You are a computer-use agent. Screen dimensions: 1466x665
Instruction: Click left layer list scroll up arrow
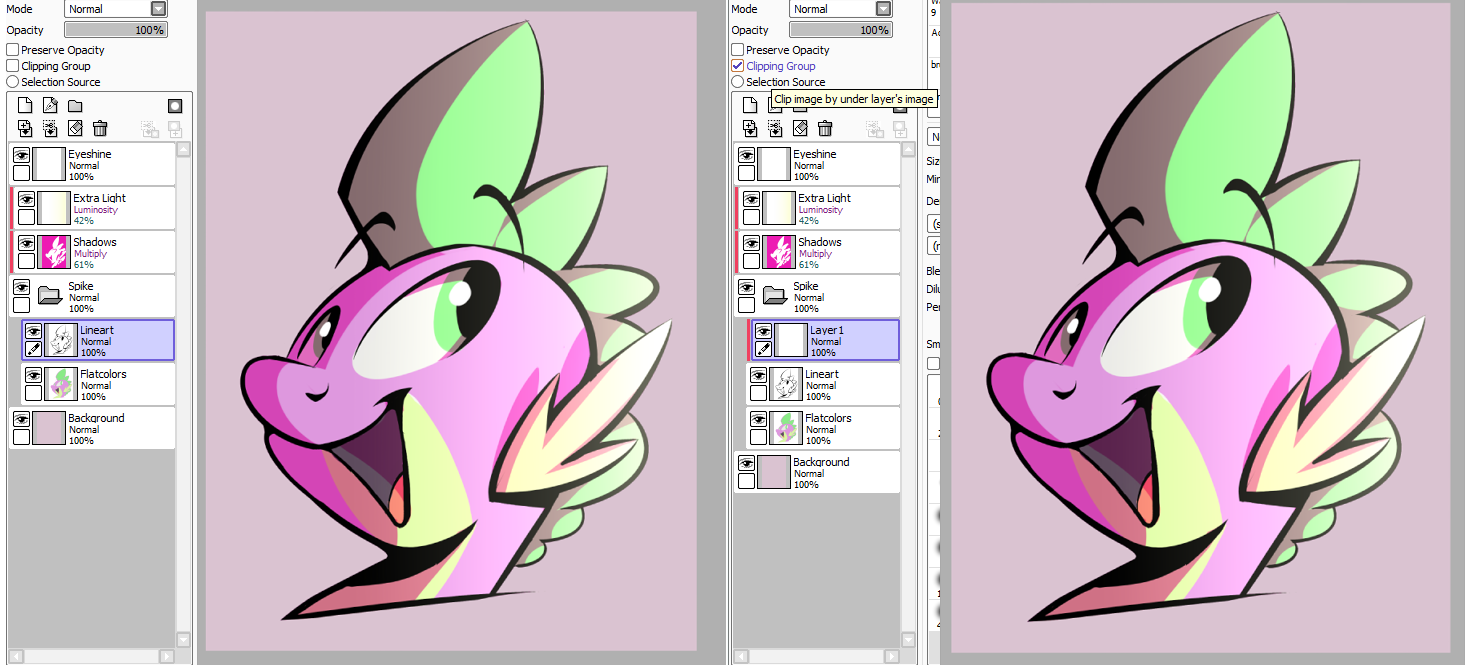point(183,150)
